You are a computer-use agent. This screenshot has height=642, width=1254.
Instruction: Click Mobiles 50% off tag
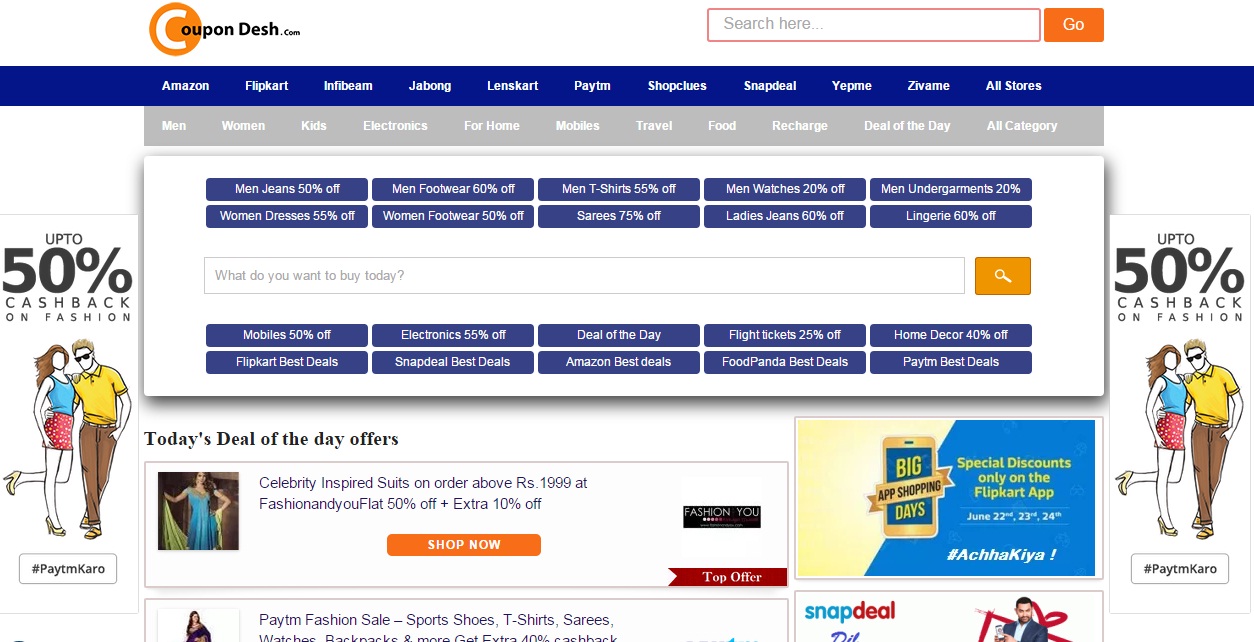pyautogui.click(x=287, y=335)
